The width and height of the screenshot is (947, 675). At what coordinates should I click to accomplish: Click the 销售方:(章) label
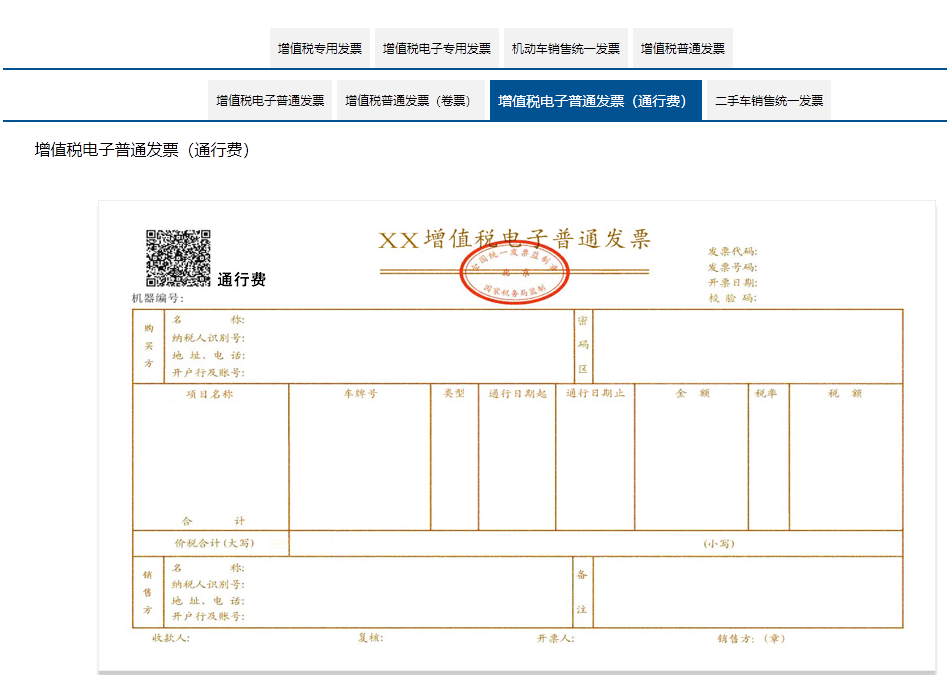(x=751, y=638)
